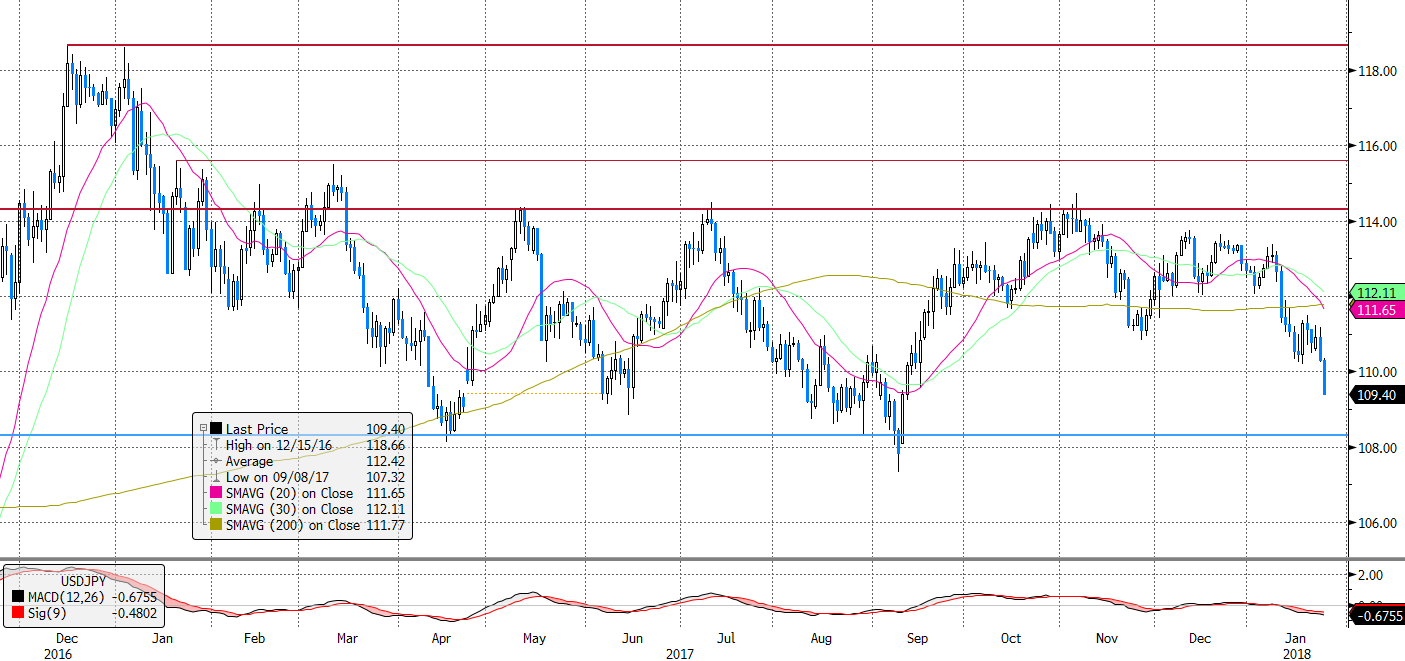1405x661 pixels.
Task: Select the Sig(9) legend label
Action: 46,614
